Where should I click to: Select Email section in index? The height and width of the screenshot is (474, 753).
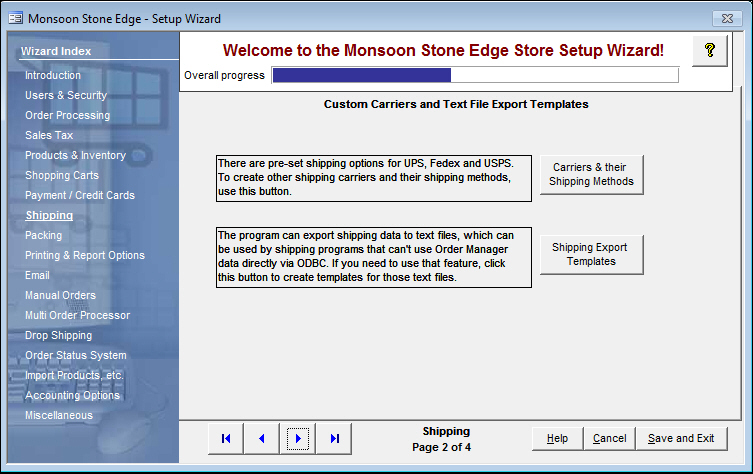37,275
